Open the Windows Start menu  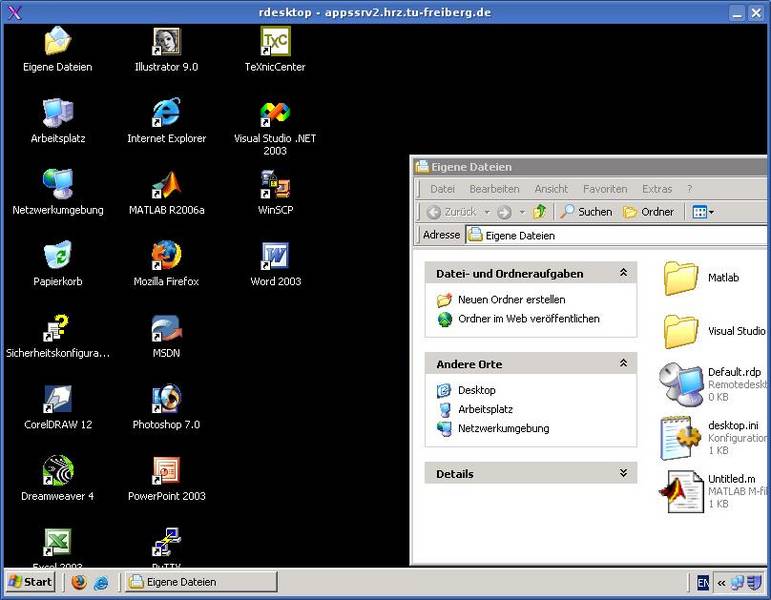tap(30, 582)
